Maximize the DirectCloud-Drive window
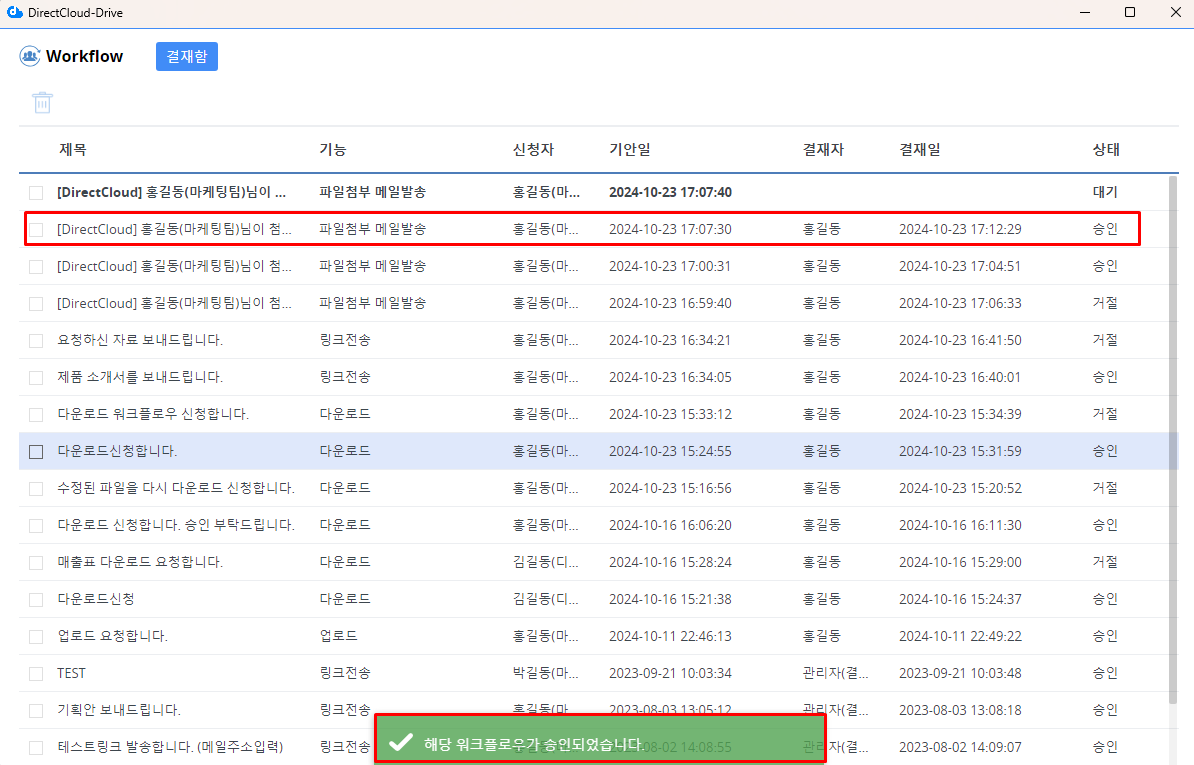The height and width of the screenshot is (765, 1194). pos(1130,12)
